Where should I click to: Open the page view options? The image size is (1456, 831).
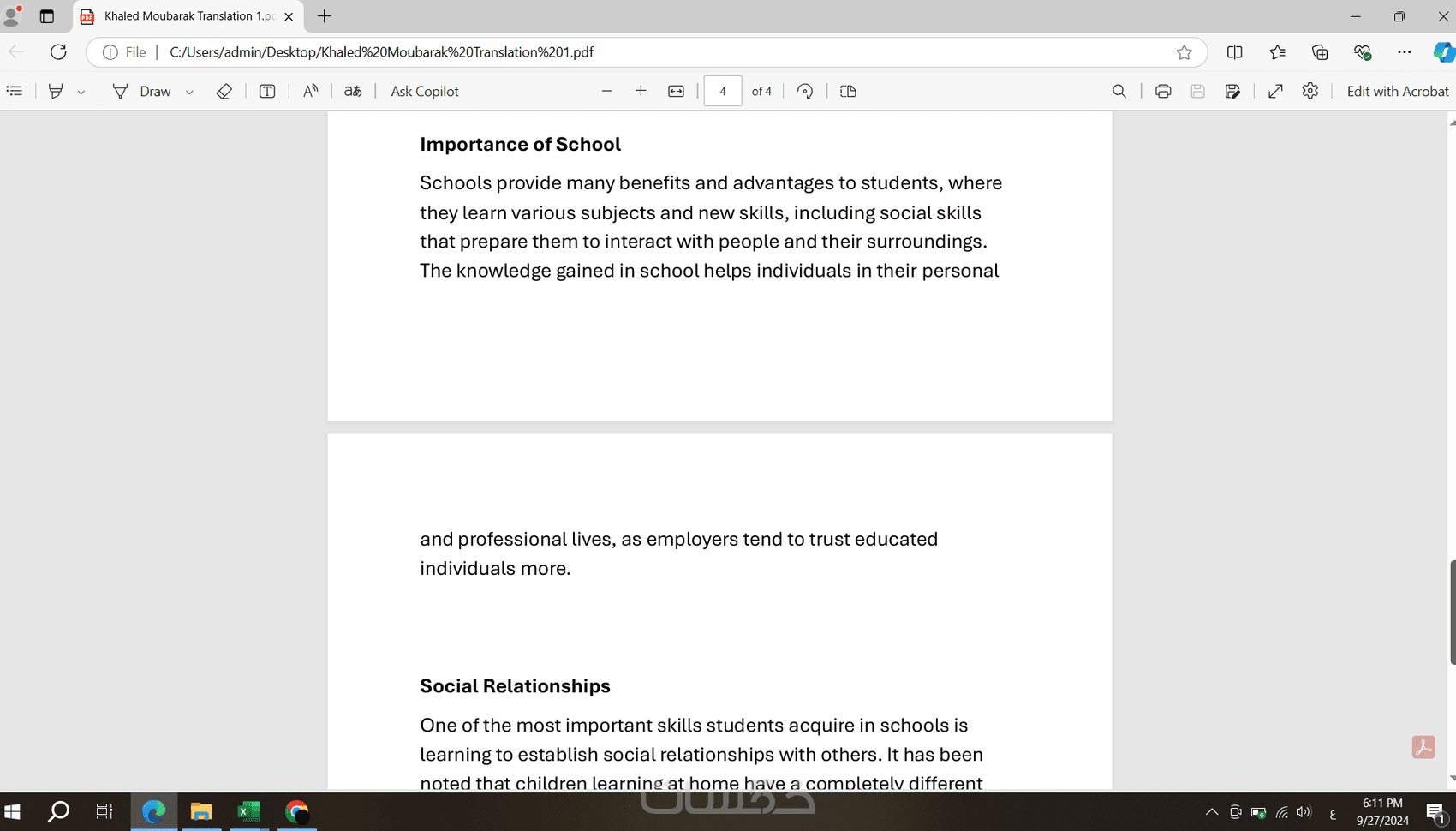tap(848, 91)
